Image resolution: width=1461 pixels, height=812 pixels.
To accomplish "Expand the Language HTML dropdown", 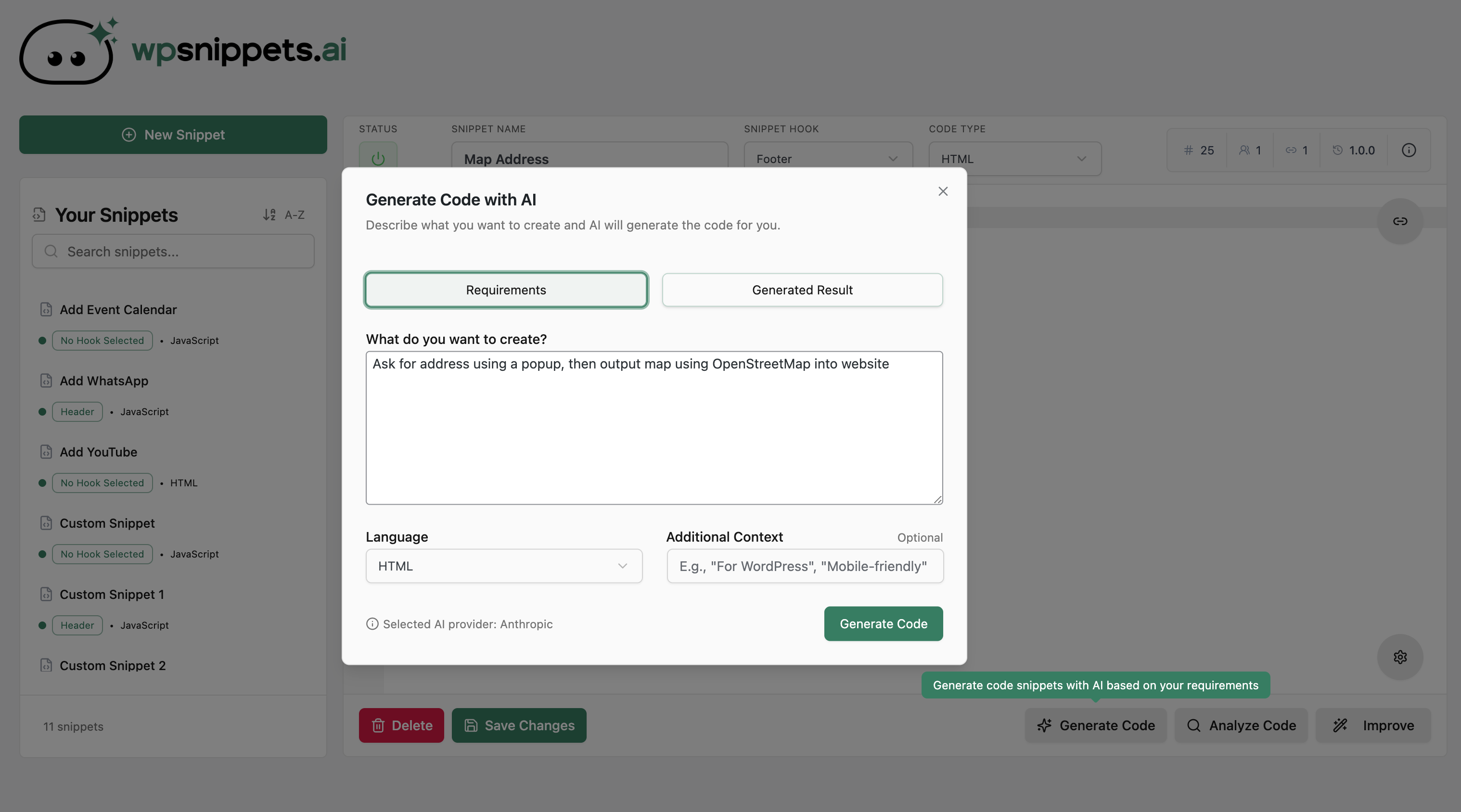I will click(x=504, y=566).
